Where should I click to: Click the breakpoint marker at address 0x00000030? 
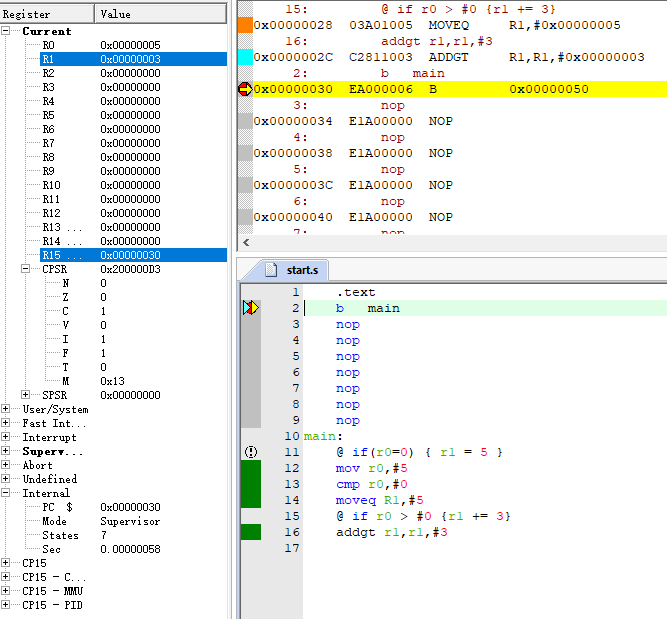point(245,89)
